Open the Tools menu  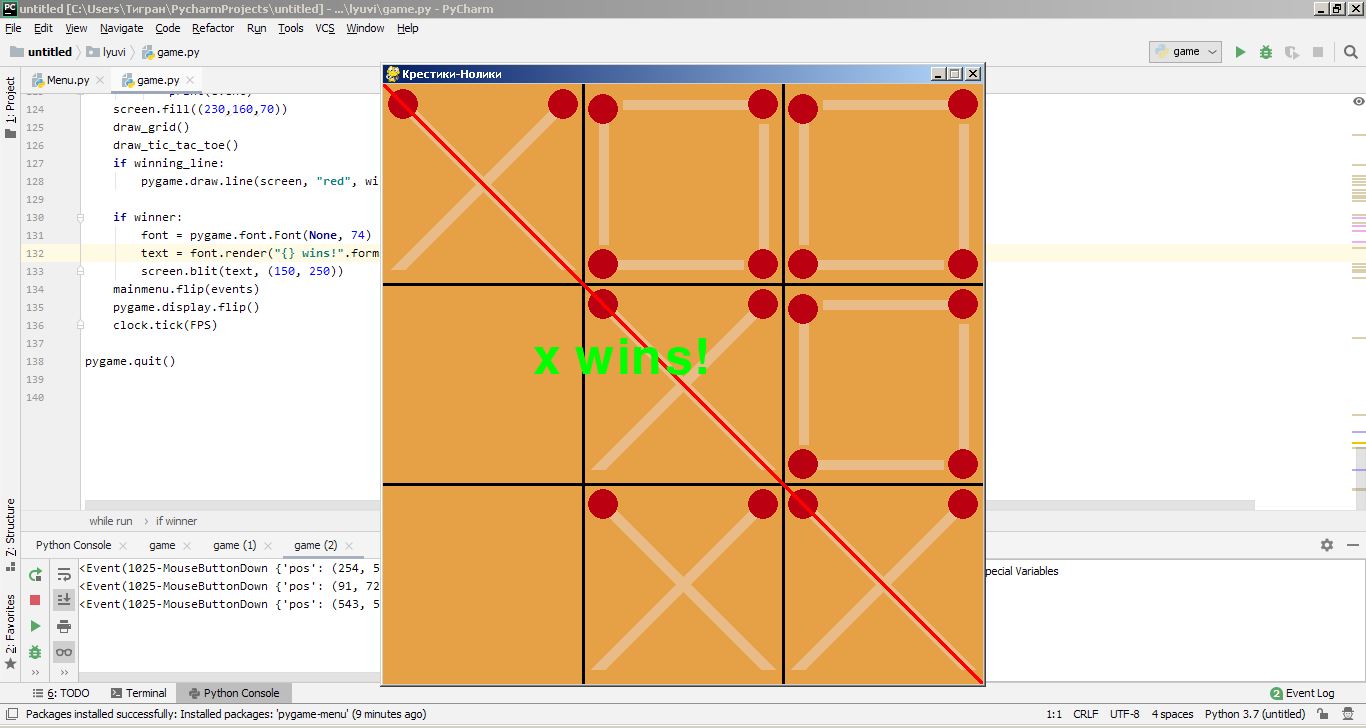tap(291, 28)
